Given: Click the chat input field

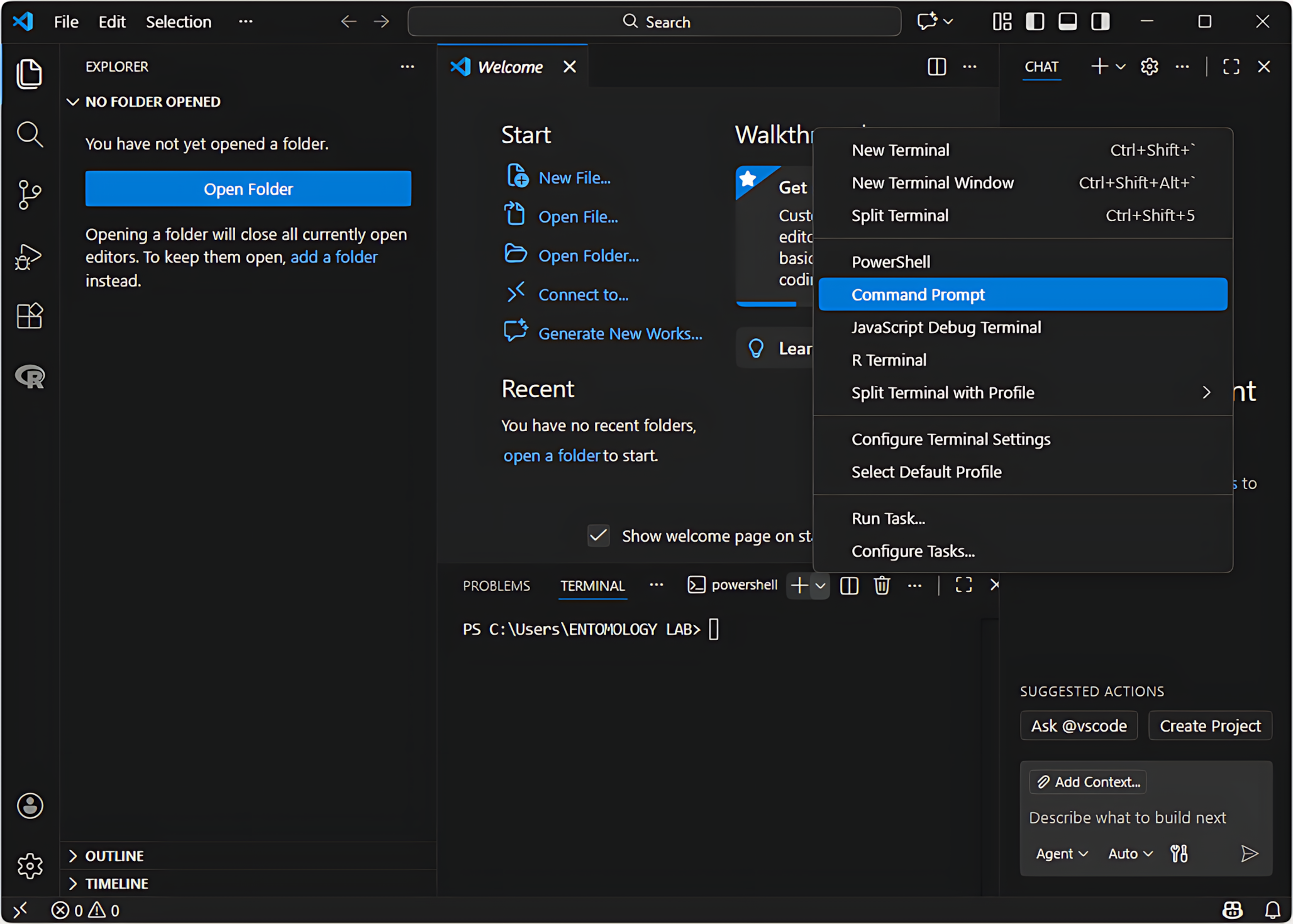Looking at the screenshot, I should coord(1127,817).
